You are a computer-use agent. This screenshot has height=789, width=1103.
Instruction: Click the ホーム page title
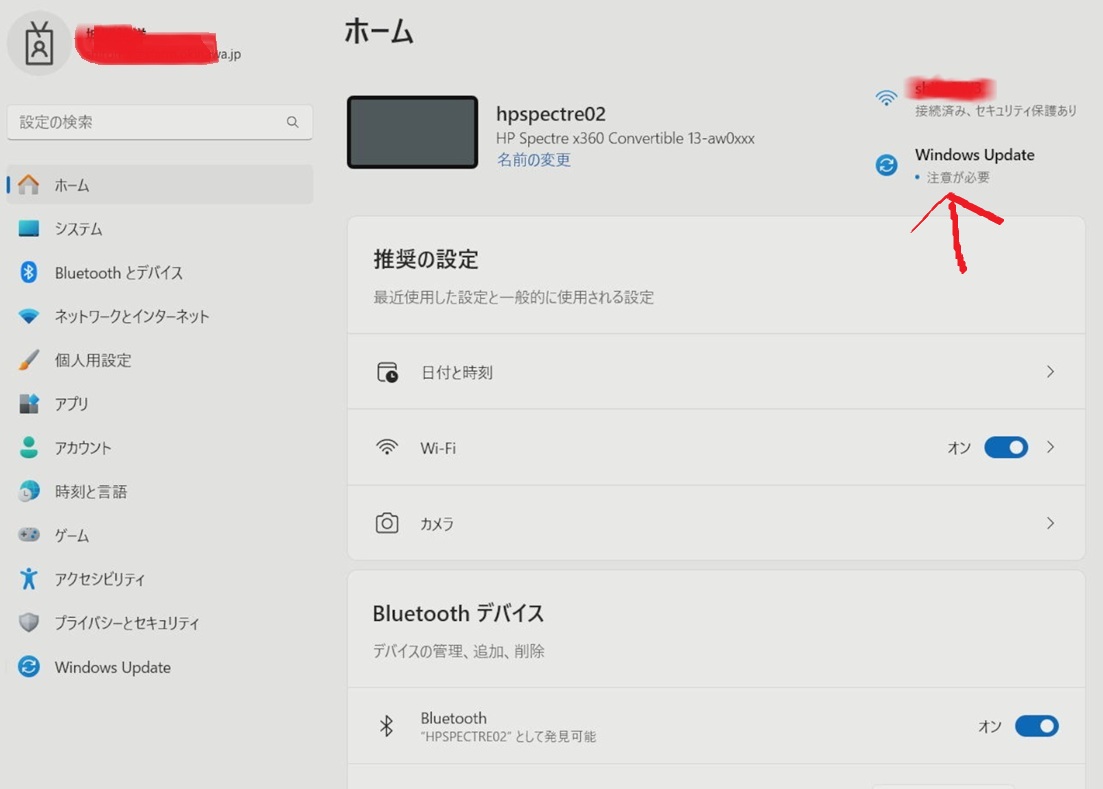[378, 32]
